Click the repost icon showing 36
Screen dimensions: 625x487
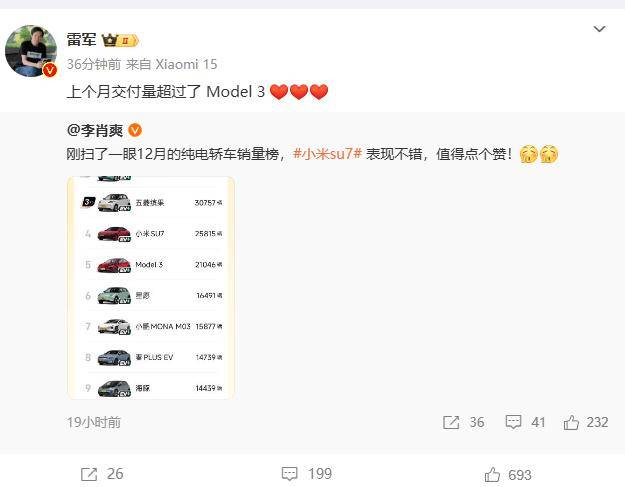451,422
